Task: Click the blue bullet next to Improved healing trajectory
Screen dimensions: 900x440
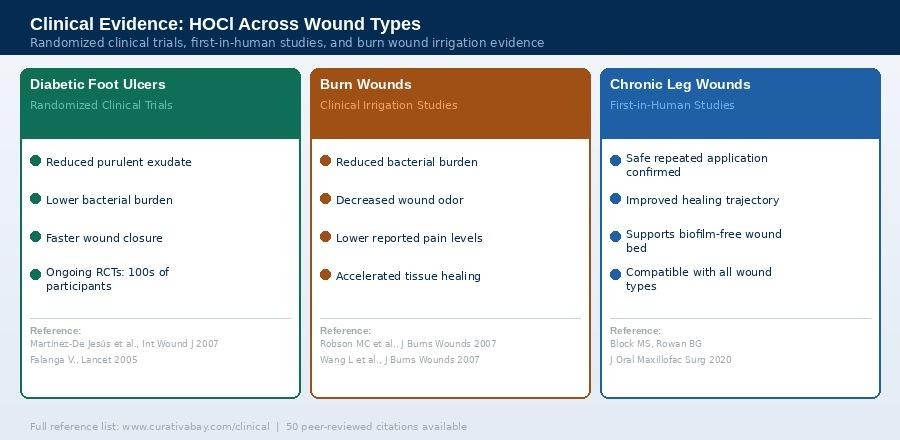Action: click(x=615, y=199)
